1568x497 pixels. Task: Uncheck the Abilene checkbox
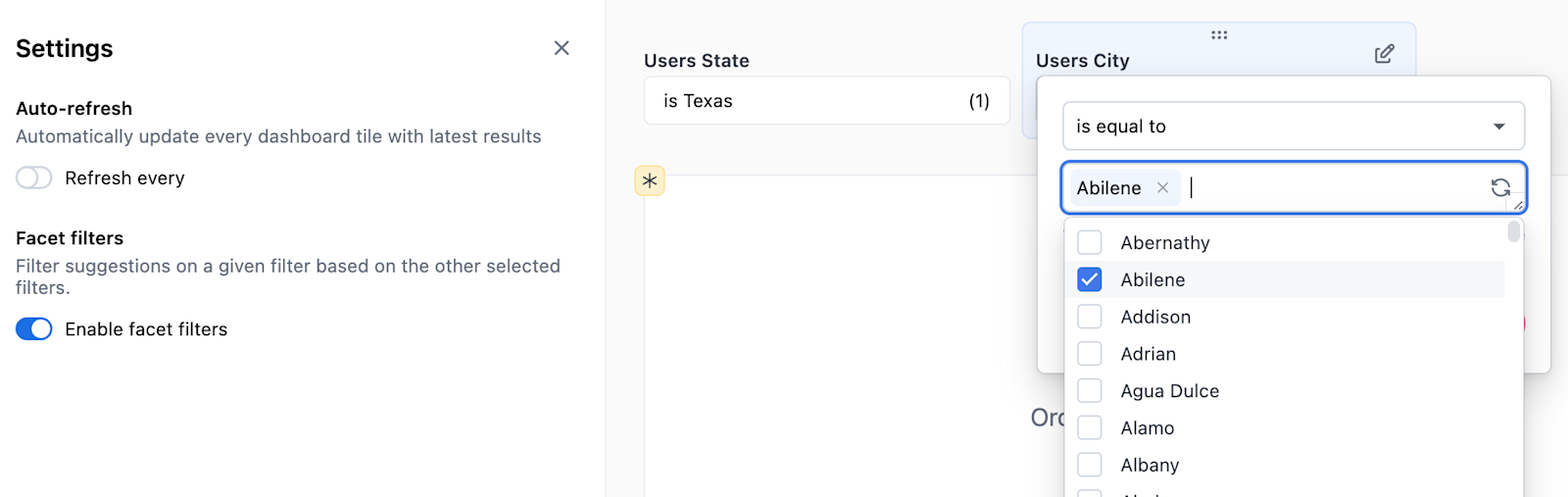tap(1089, 279)
